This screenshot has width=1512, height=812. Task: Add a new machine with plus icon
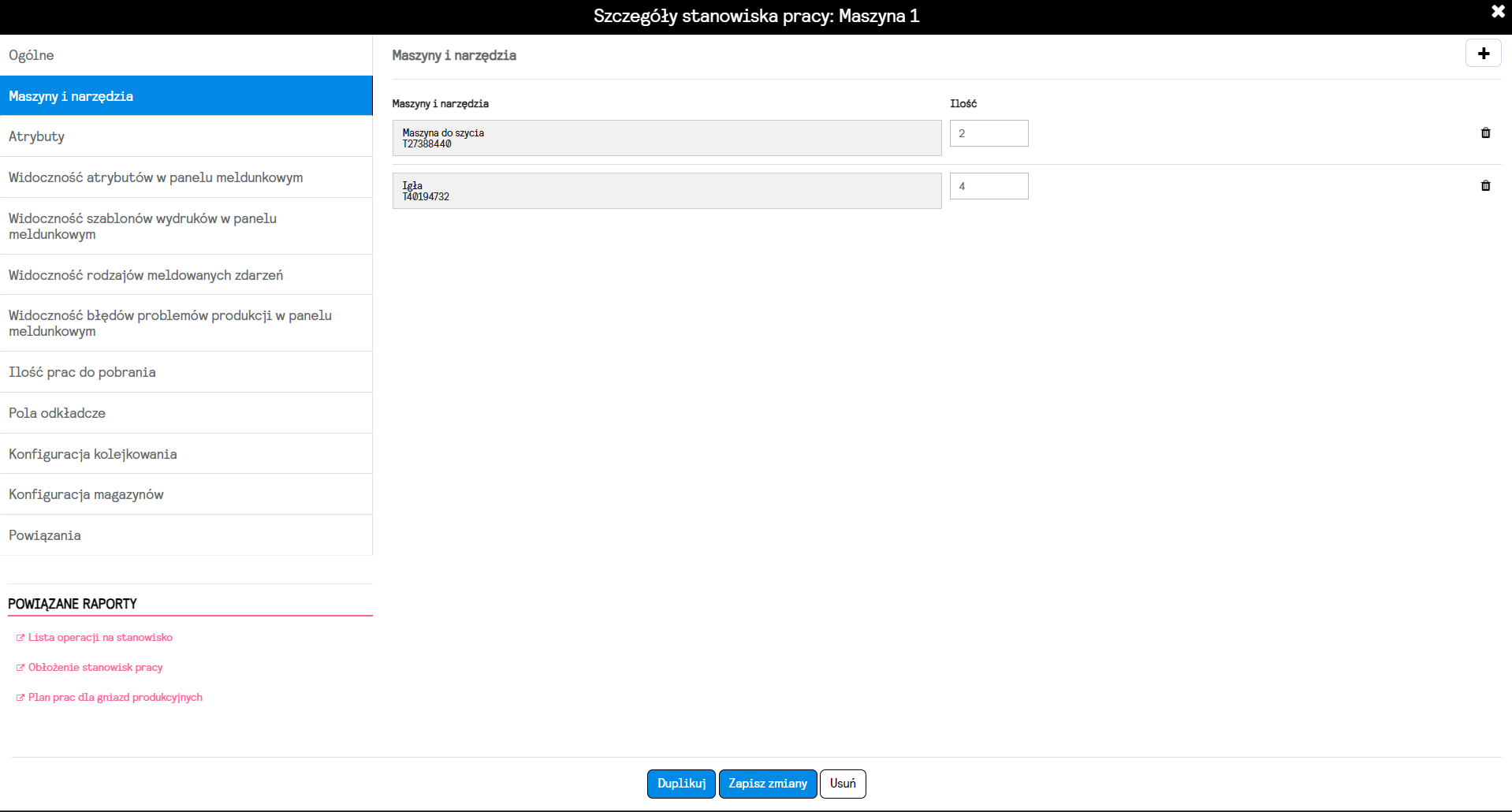1483,54
